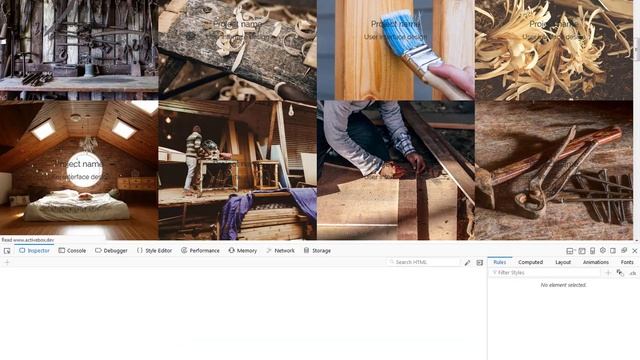Dock devtools to side icon
The height and width of the screenshot is (360, 640).
tap(613, 251)
